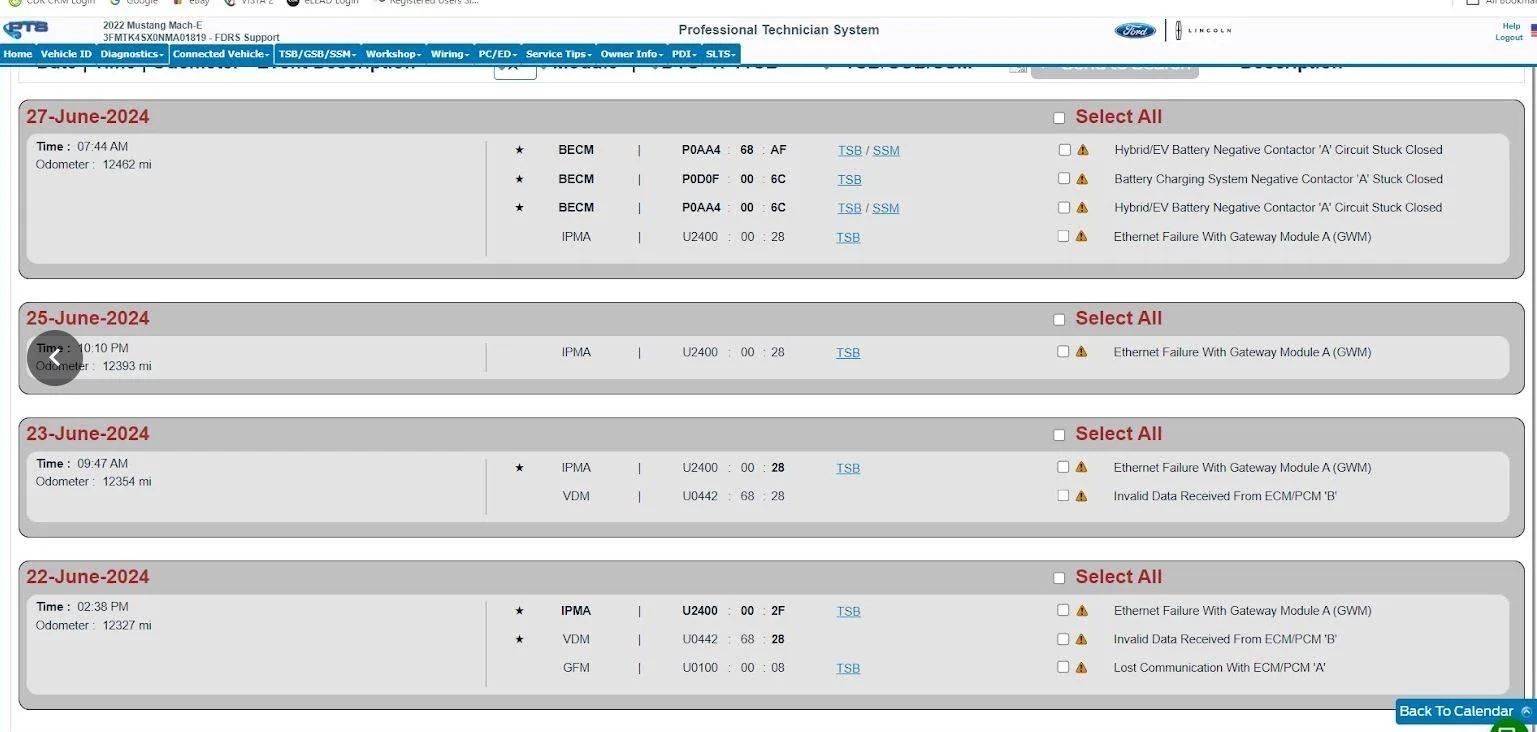Click the Back To Calendar button
Viewport: 1537px width, 732px height.
[x=1465, y=711]
